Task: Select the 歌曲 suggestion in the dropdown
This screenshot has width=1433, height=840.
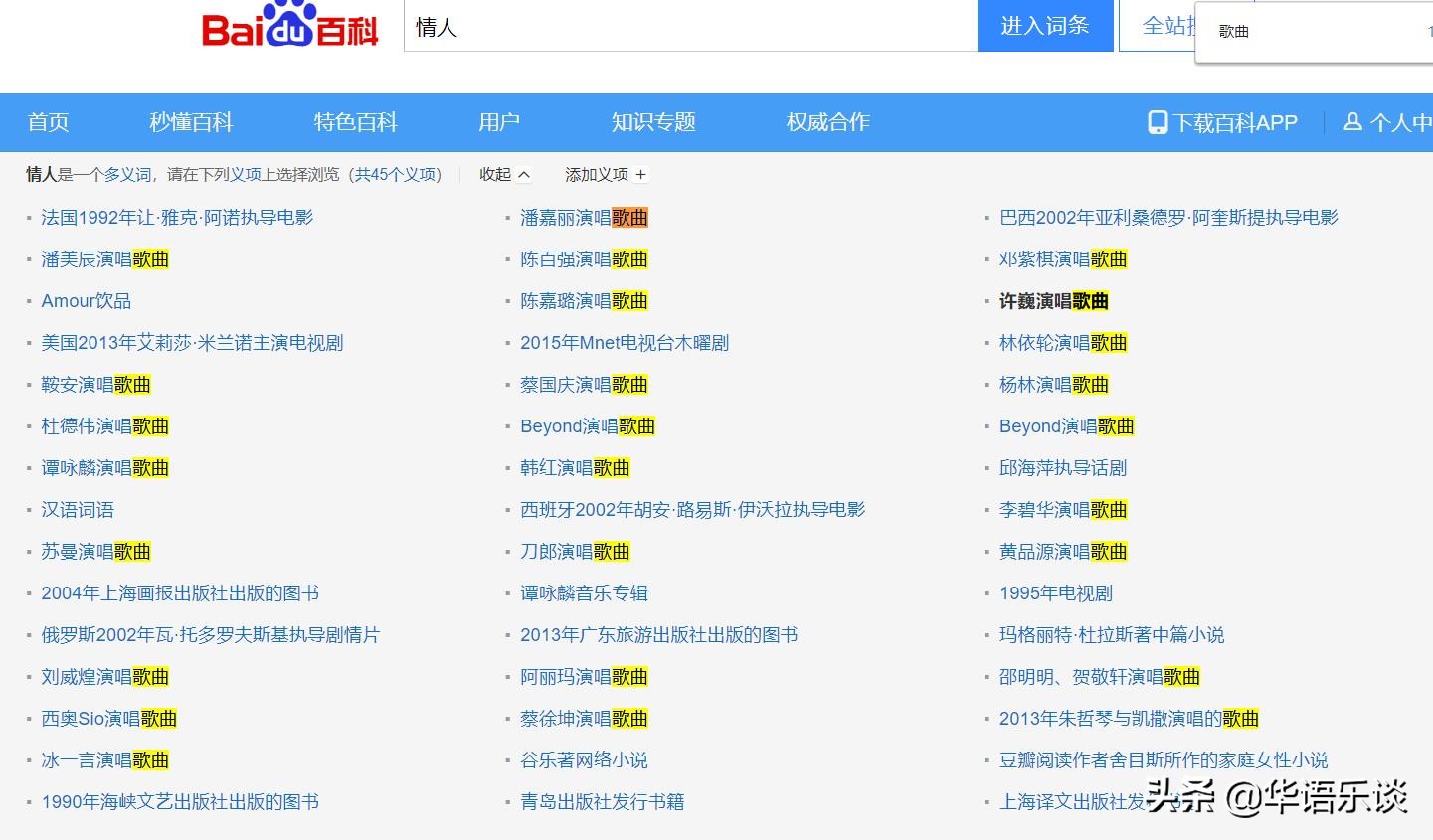Action: tap(1233, 31)
